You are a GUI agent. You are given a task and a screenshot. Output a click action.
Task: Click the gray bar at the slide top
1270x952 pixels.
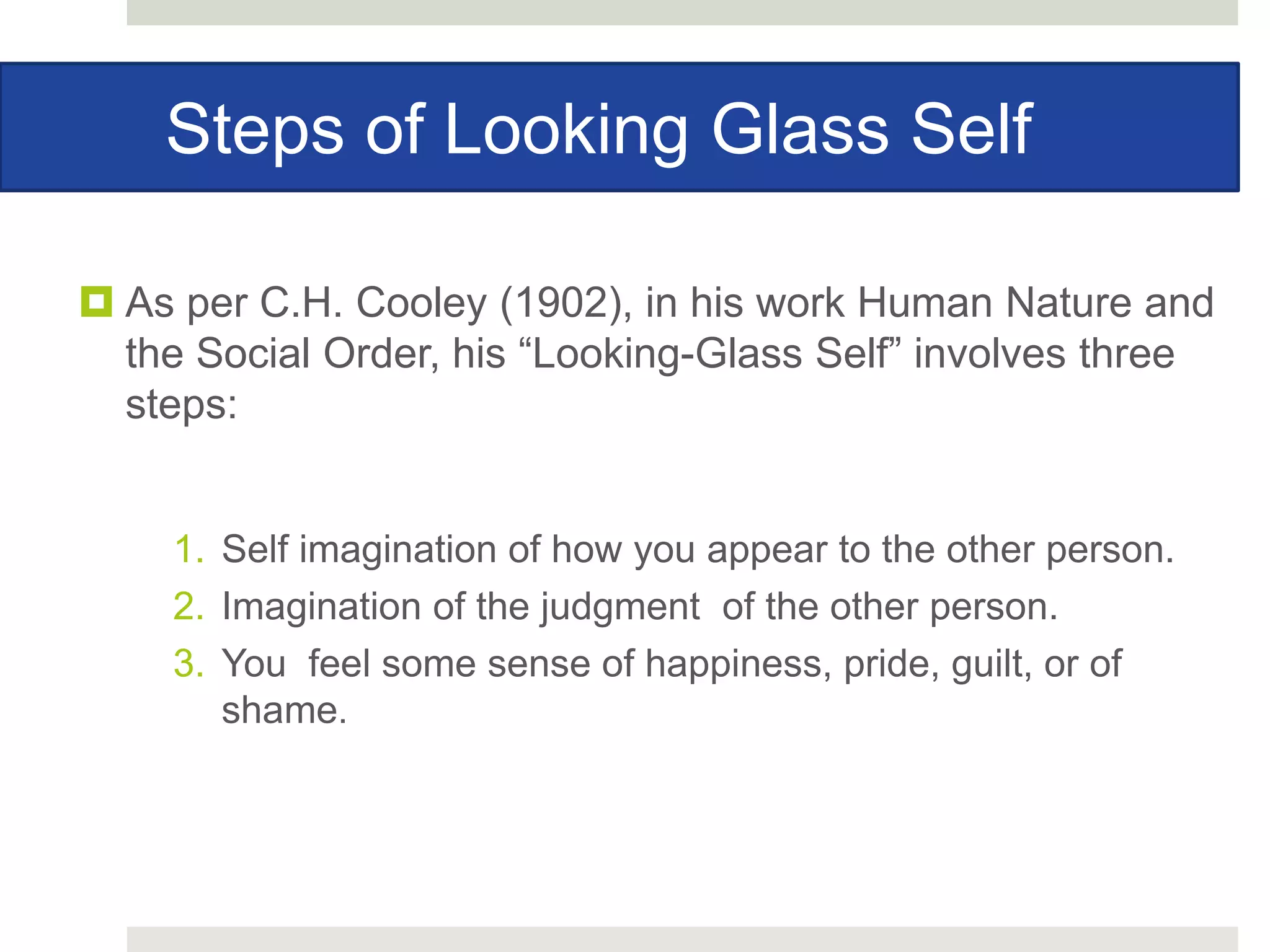coord(682,12)
